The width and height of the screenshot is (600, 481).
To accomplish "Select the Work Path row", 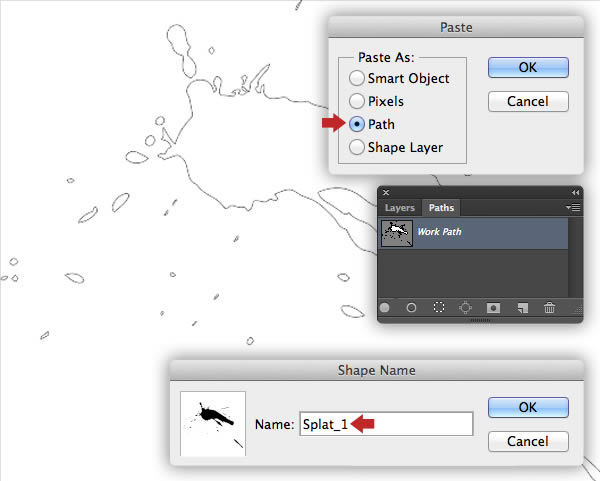I will point(473,233).
